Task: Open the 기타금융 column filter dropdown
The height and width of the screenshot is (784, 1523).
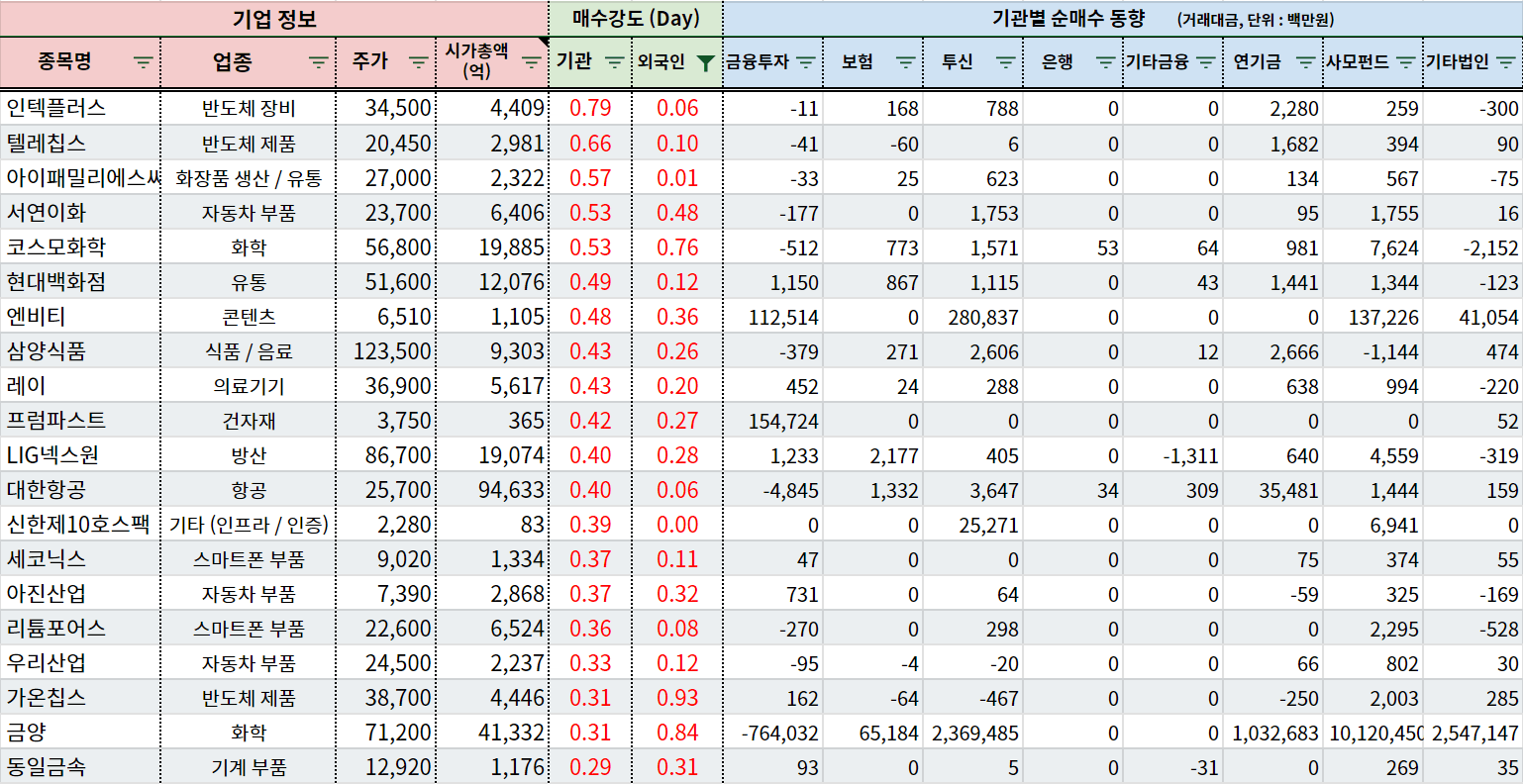Action: click(x=1206, y=62)
